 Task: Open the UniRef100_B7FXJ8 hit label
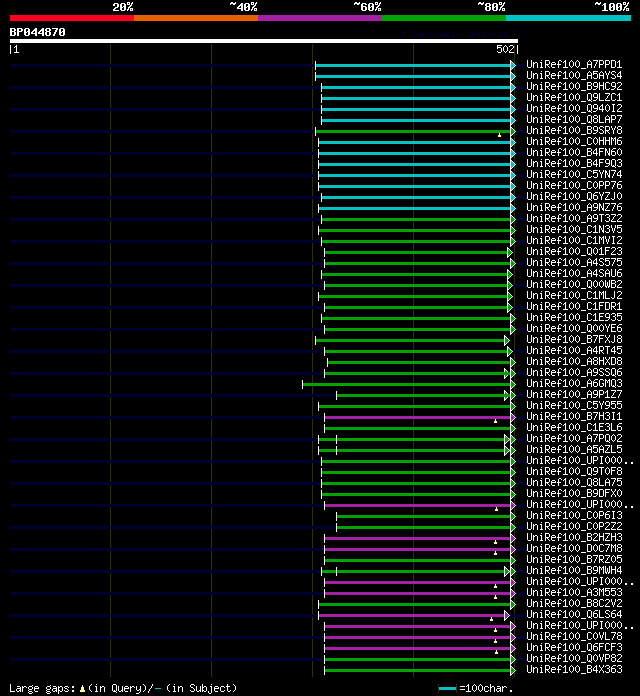pyautogui.click(x=574, y=340)
